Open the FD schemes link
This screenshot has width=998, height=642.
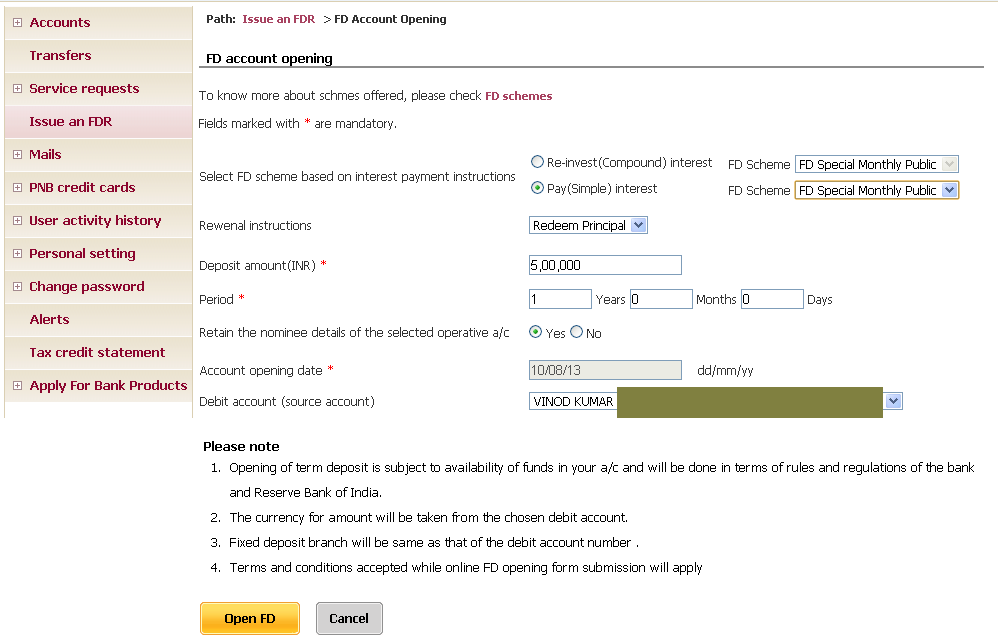(x=519, y=96)
